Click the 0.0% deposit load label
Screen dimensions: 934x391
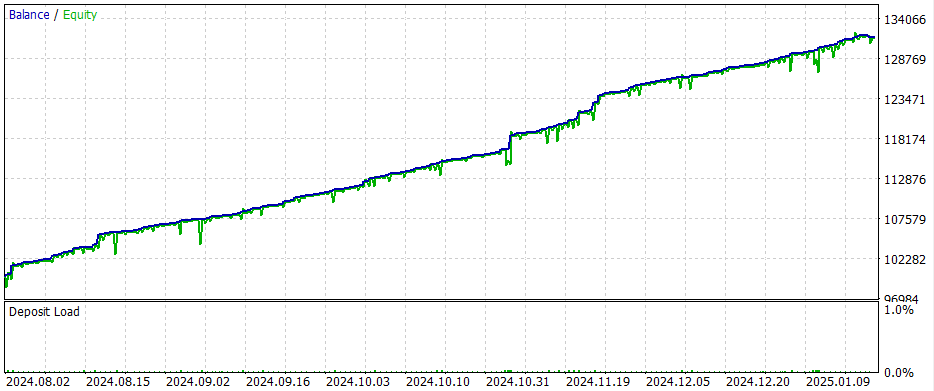899,373
